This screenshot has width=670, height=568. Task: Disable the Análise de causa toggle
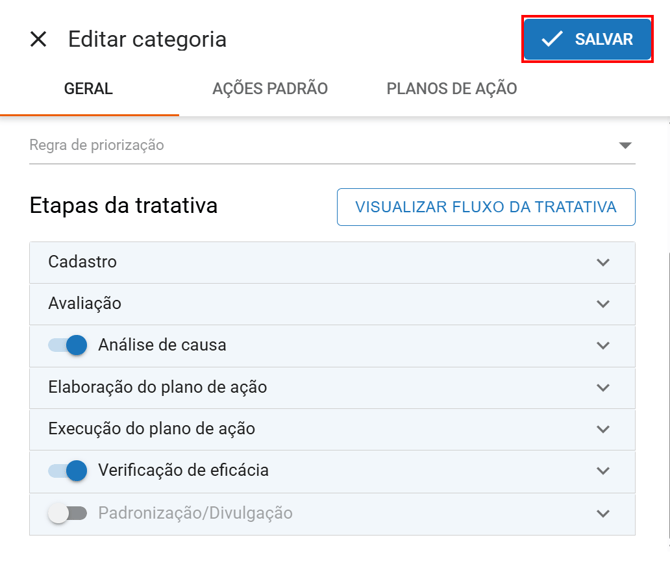point(68,345)
